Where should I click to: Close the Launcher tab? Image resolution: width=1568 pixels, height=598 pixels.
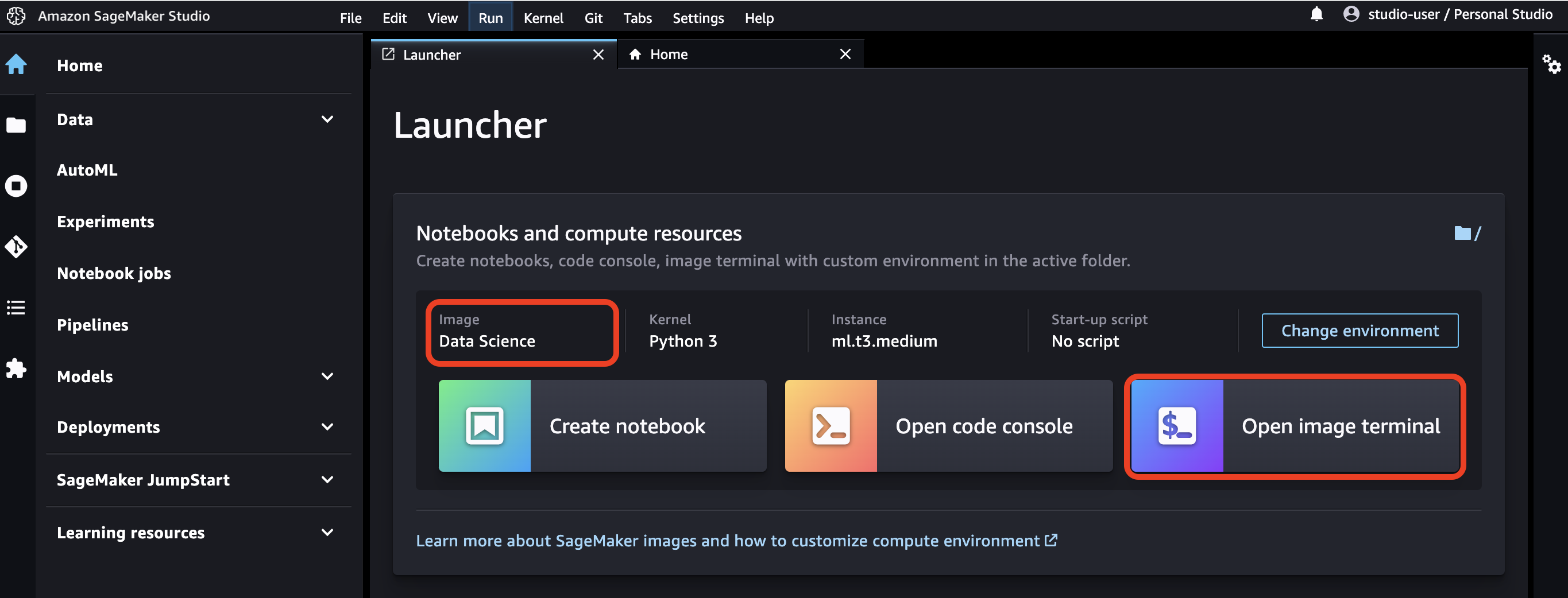coord(598,55)
